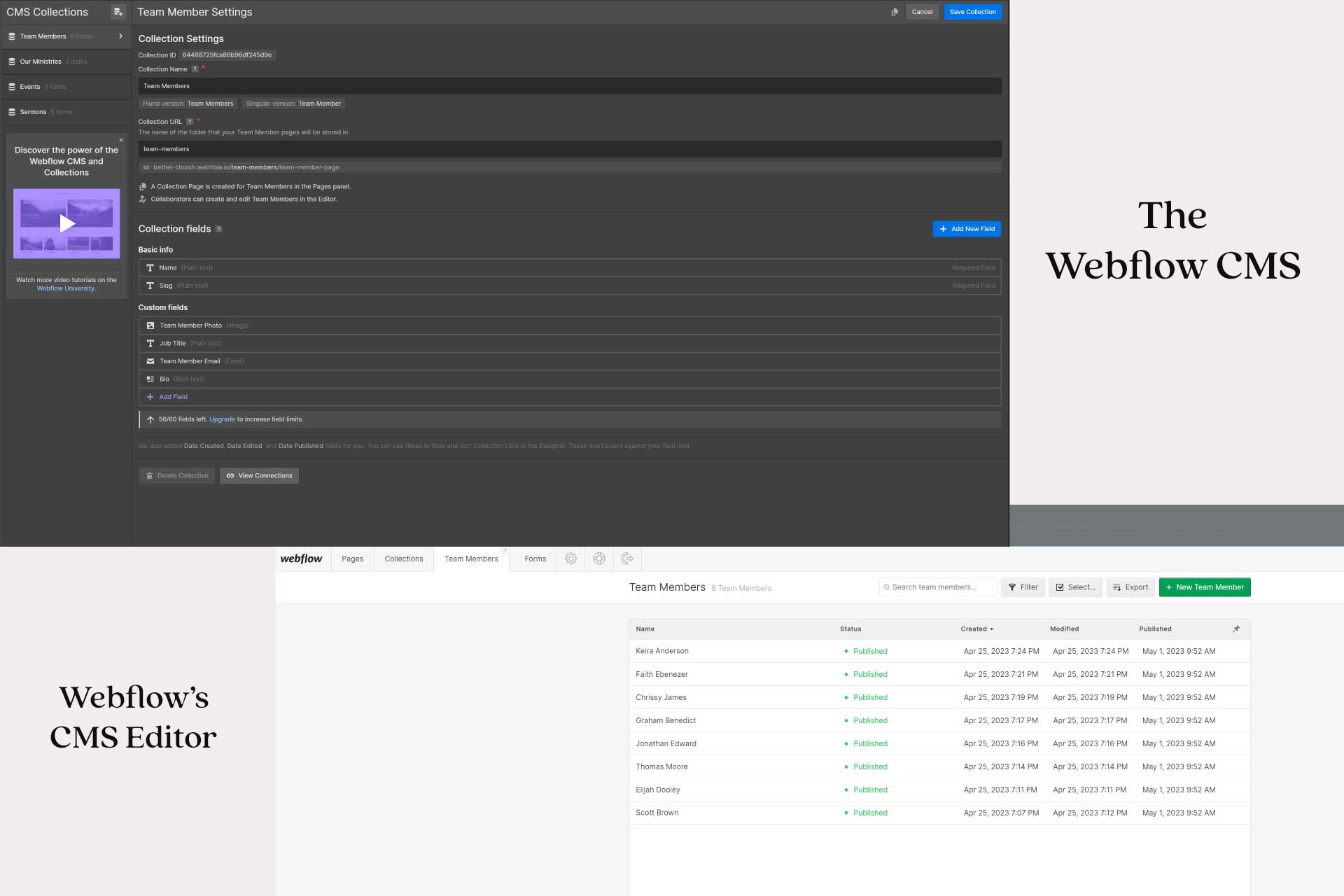Play the Webflow CMS tutorial video
The image size is (1344, 896).
(66, 224)
